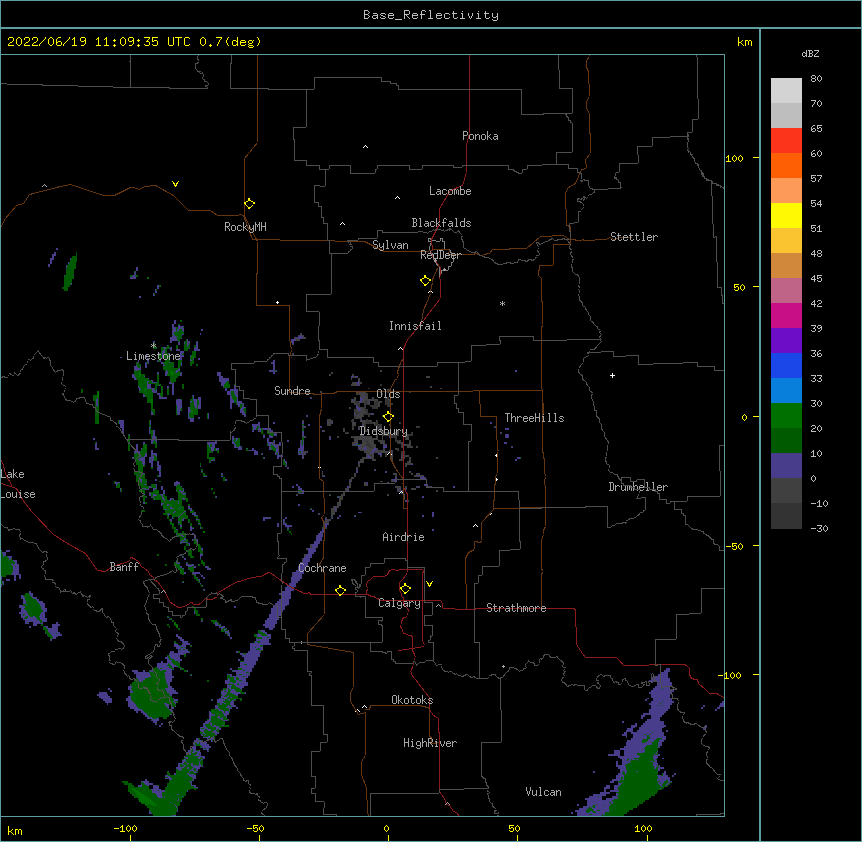The width and height of the screenshot is (862, 842).
Task: Pick the bright yellow 51-54 dBZ legend swatch
Action: point(786,216)
